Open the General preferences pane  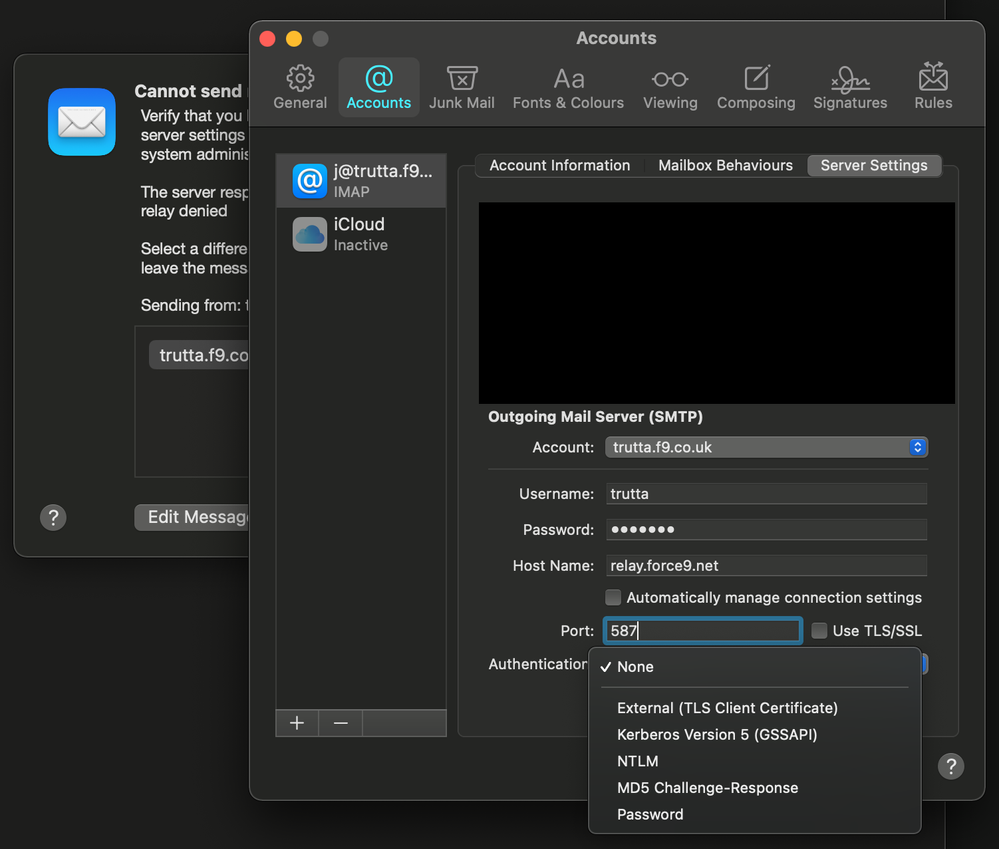[x=300, y=87]
